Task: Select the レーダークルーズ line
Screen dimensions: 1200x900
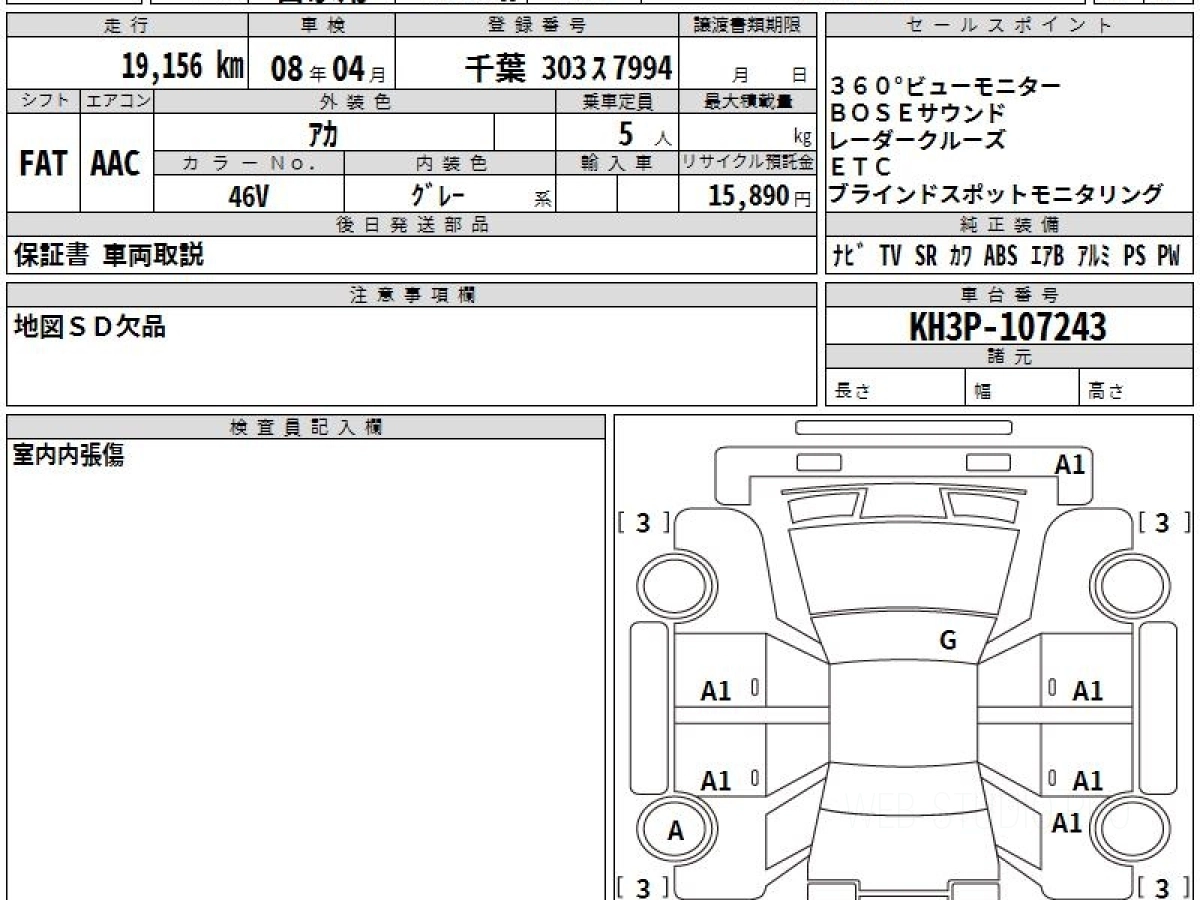Action: (x=918, y=141)
